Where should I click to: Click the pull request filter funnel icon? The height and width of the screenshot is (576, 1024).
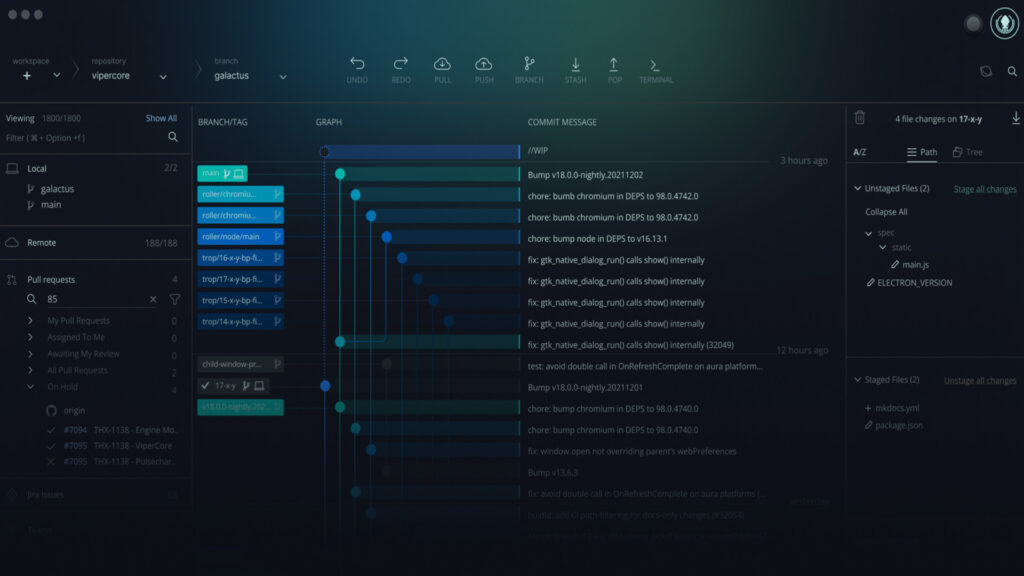(174, 299)
